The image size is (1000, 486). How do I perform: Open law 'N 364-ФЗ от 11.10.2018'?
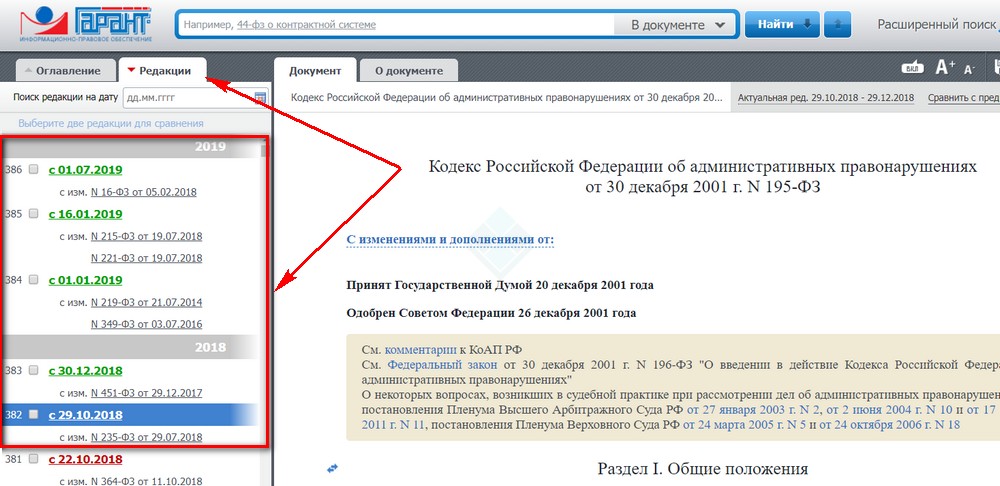pyautogui.click(x=147, y=481)
